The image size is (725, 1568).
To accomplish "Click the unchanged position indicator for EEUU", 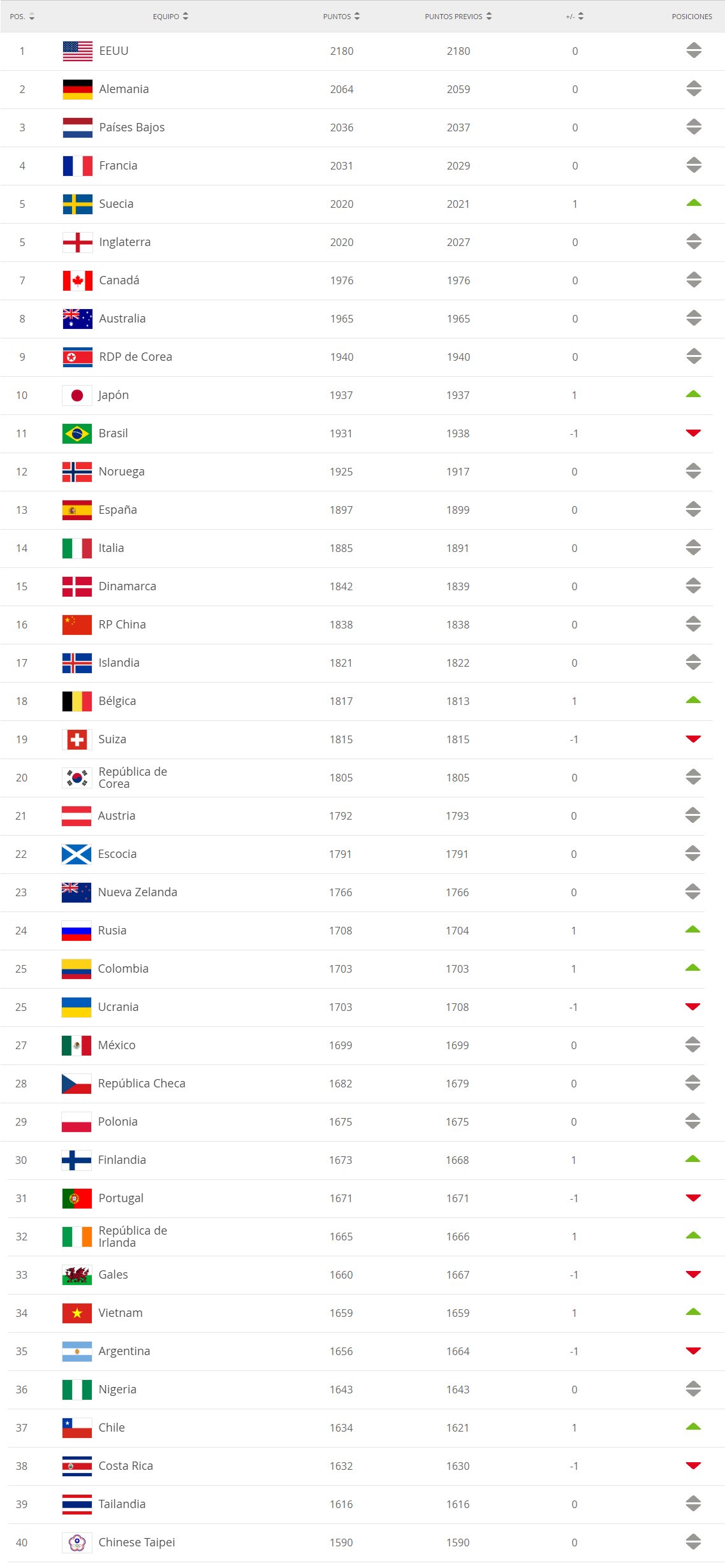I will click(x=694, y=51).
